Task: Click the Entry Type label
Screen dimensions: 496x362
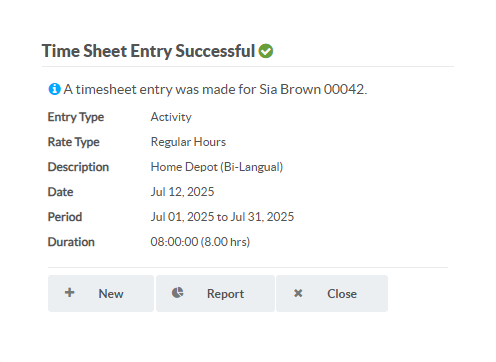Action: pos(76,117)
